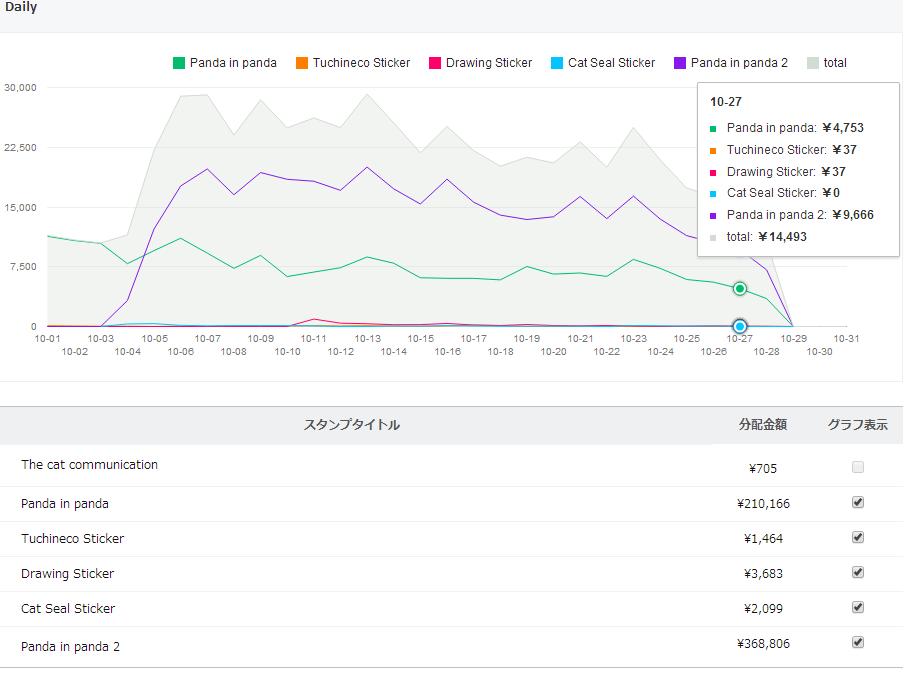
Task: Click the purple Panda in panda 2 legend swatch
Action: (680, 63)
